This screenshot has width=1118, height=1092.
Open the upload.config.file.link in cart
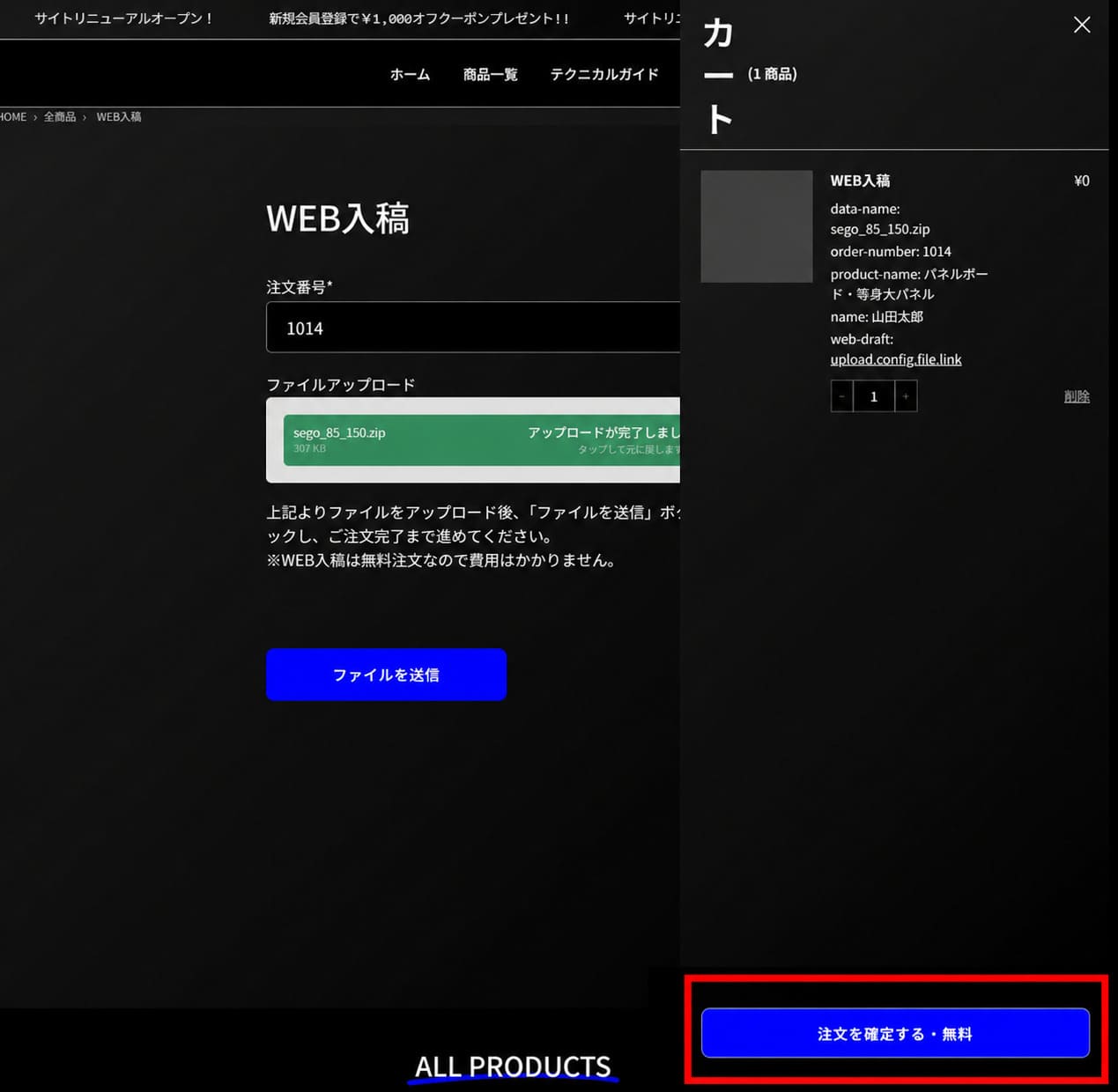[896, 359]
